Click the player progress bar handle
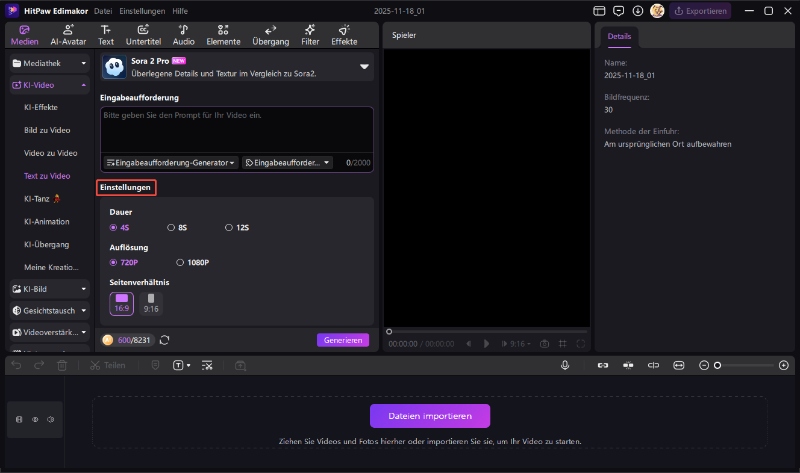The image size is (800, 473). pos(389,332)
